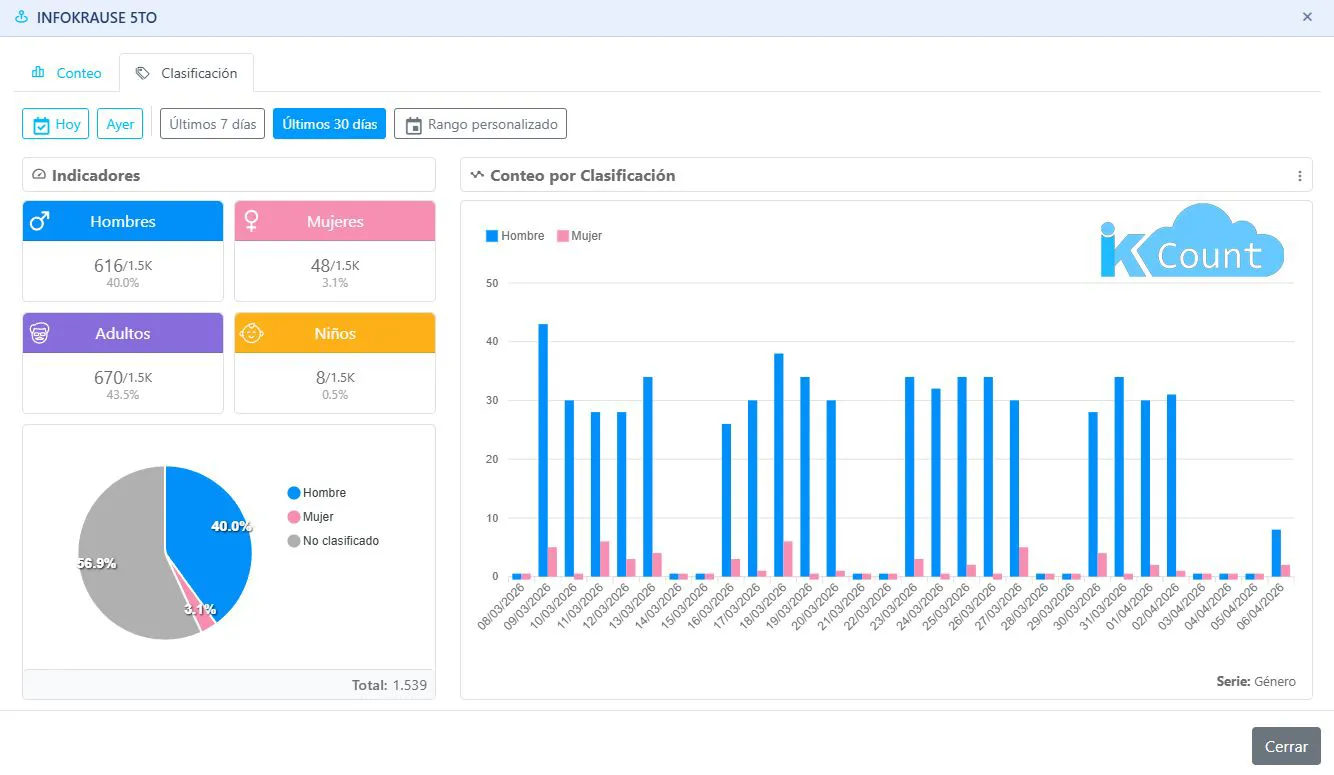Filter by Últimos 7 días

click(212, 124)
